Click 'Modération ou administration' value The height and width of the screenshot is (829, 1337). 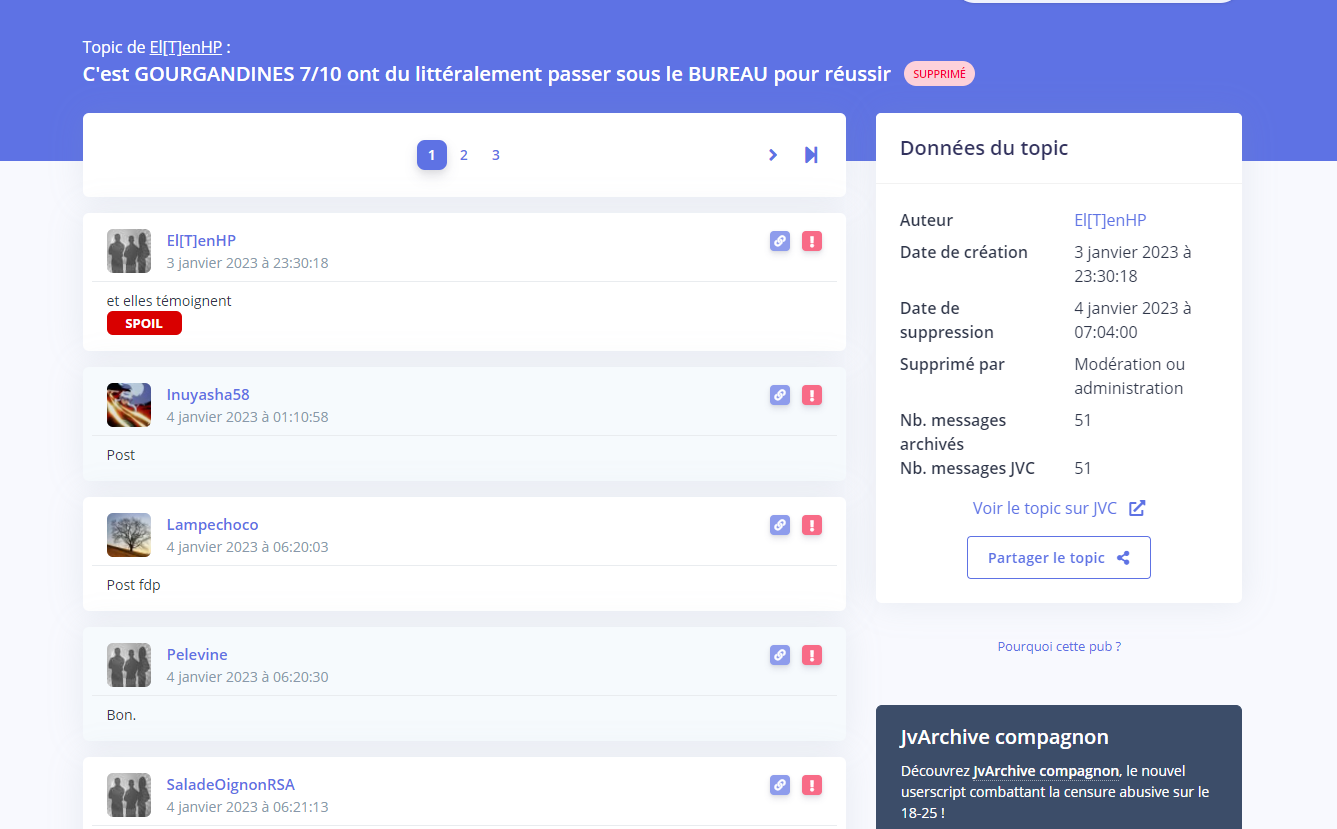[x=1129, y=376]
